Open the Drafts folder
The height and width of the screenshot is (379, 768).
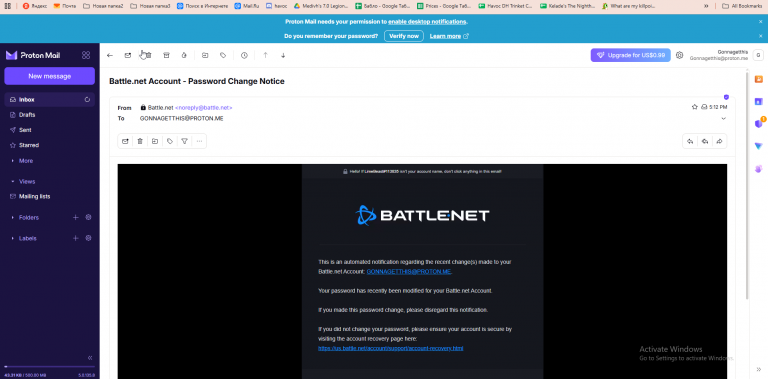click(x=49, y=115)
